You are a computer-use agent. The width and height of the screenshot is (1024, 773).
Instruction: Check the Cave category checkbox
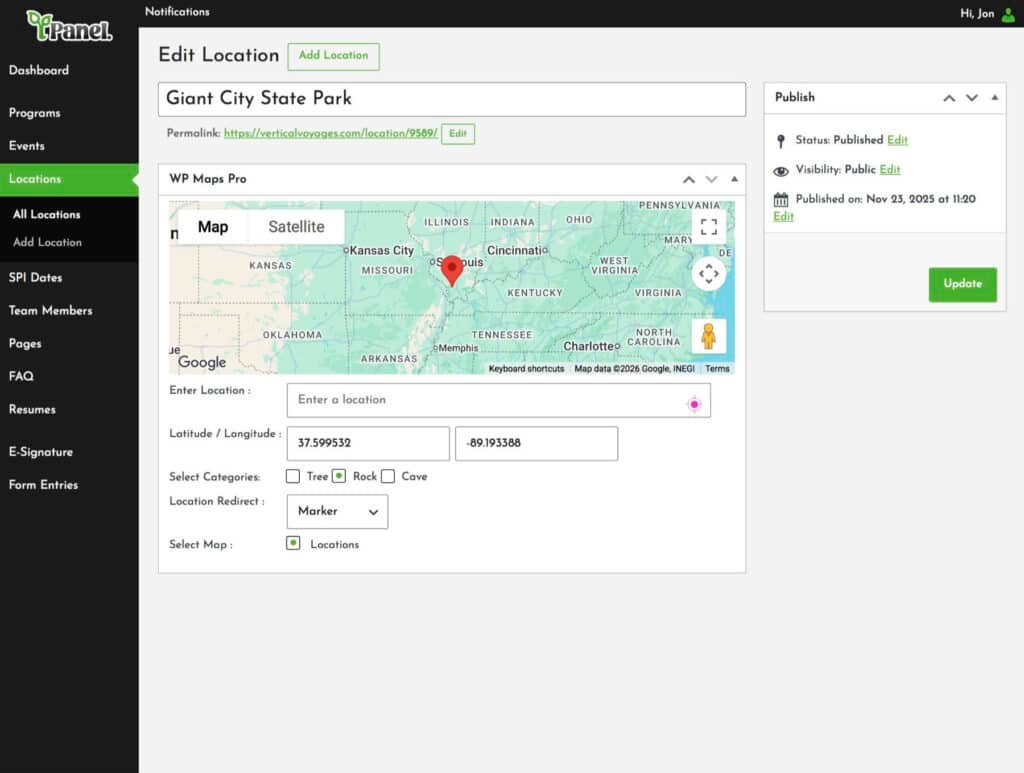[388, 477]
